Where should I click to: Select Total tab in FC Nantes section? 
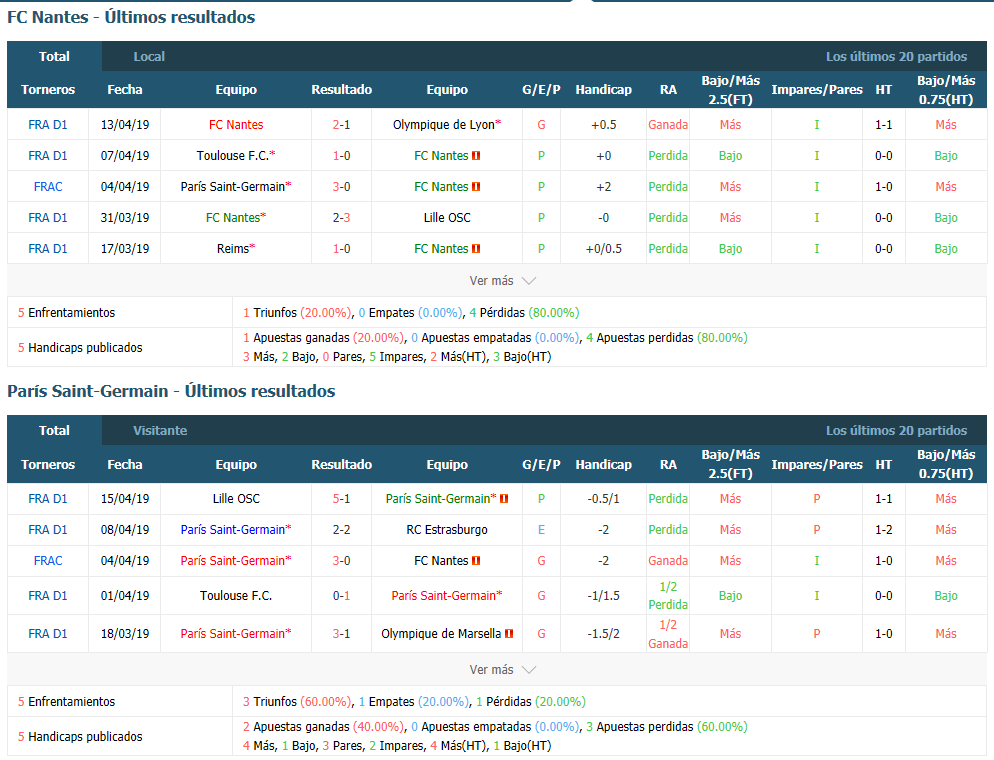(55, 56)
